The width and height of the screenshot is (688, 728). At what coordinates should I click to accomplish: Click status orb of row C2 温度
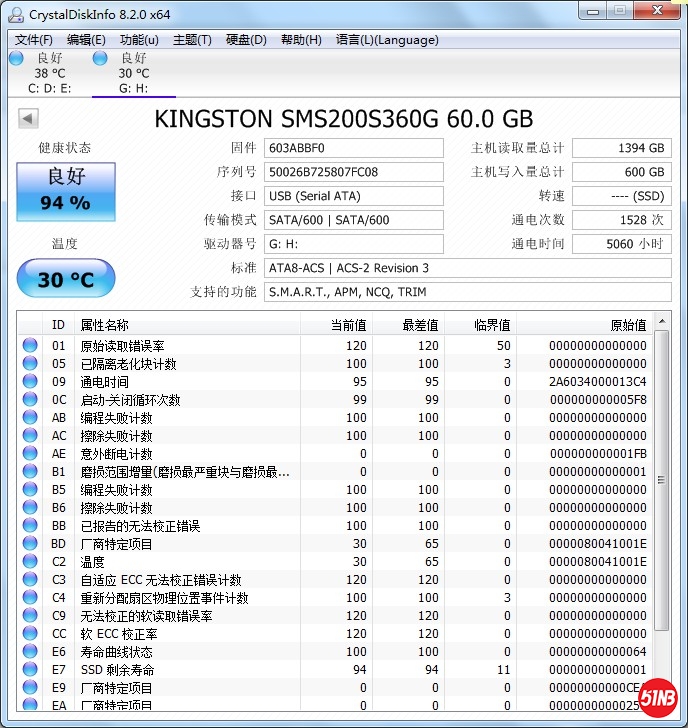point(30,561)
